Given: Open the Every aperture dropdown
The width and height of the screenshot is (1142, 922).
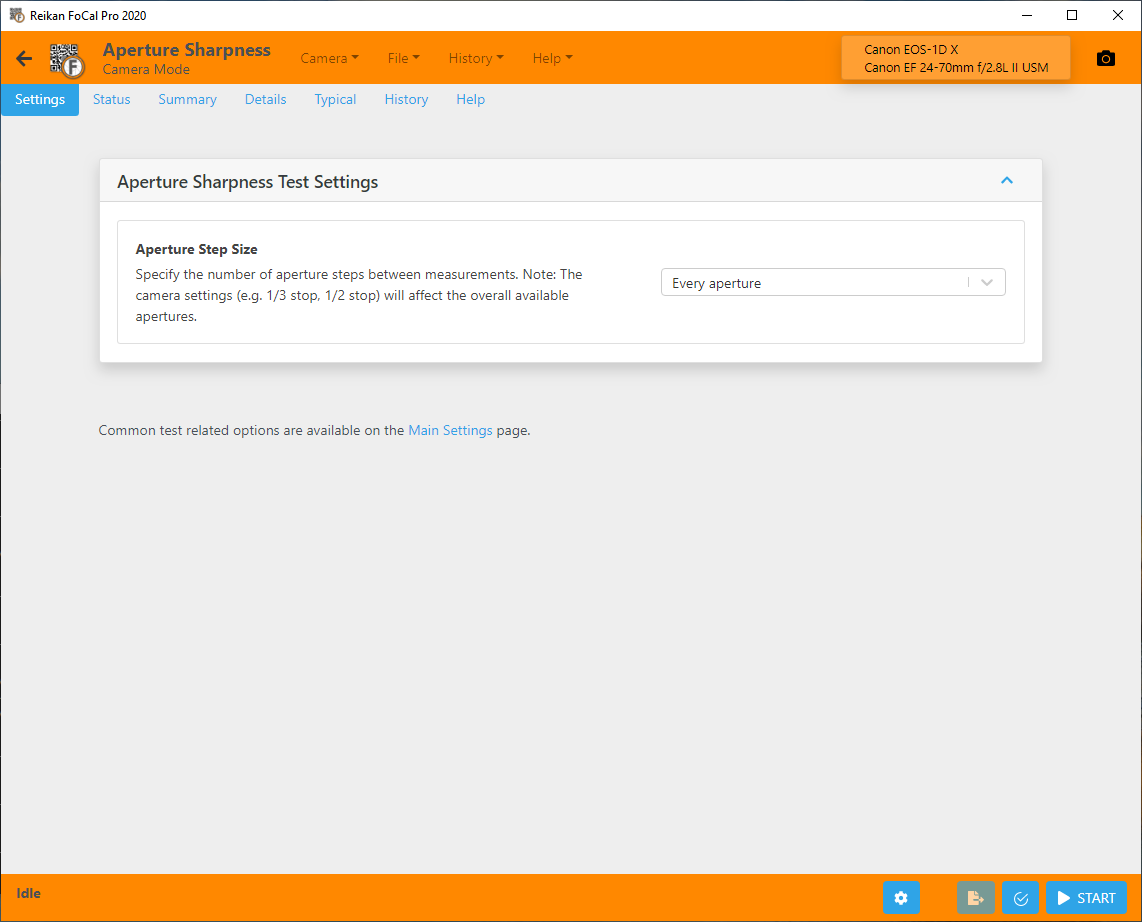Looking at the screenshot, I should (x=832, y=283).
